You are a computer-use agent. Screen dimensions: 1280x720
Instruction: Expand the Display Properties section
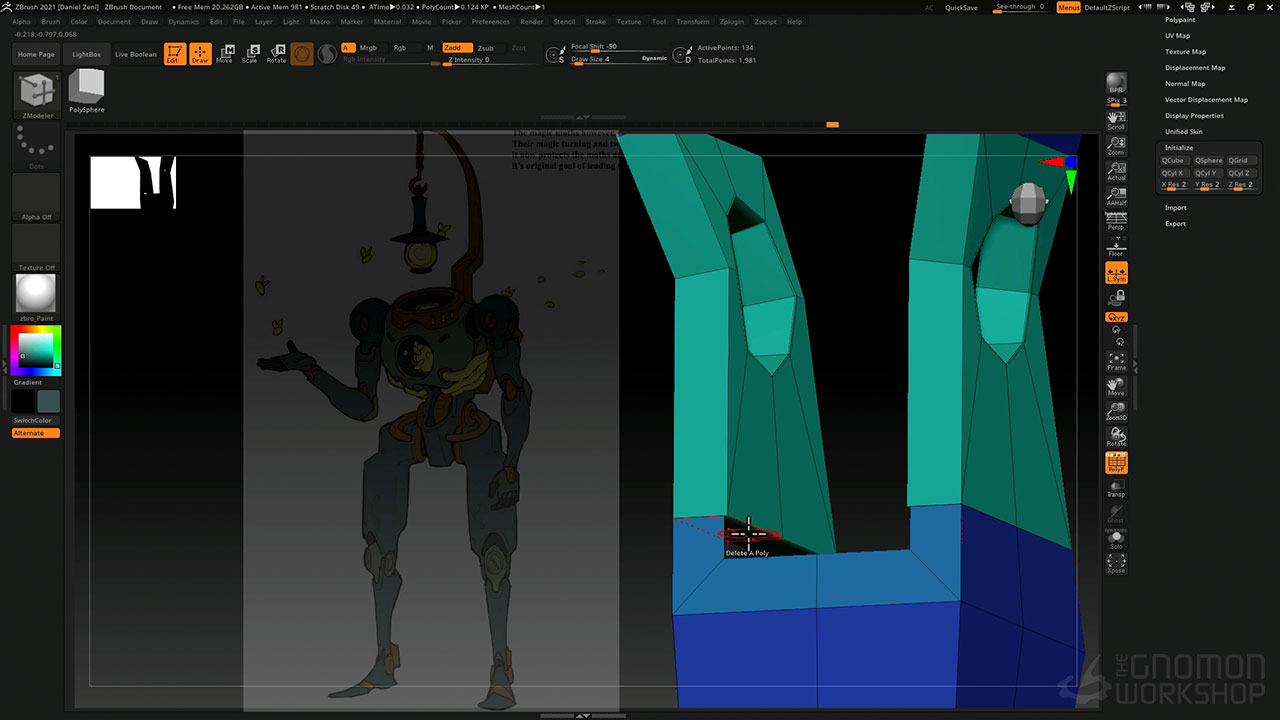pyautogui.click(x=1194, y=116)
